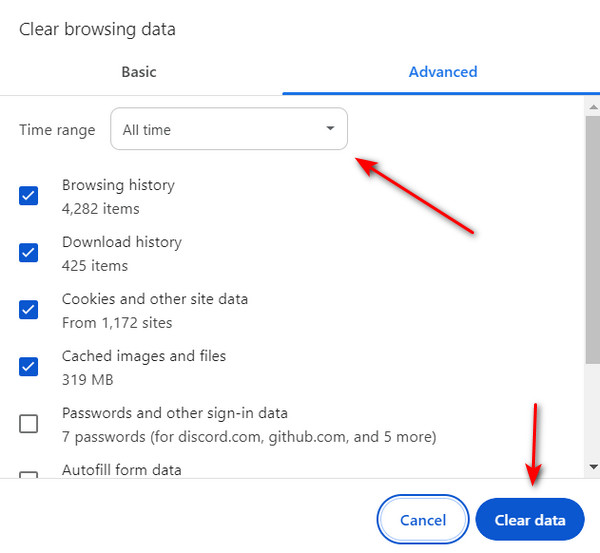Click the 'Download history' label
Screen dimensions: 600x553
pyautogui.click(x=122, y=242)
